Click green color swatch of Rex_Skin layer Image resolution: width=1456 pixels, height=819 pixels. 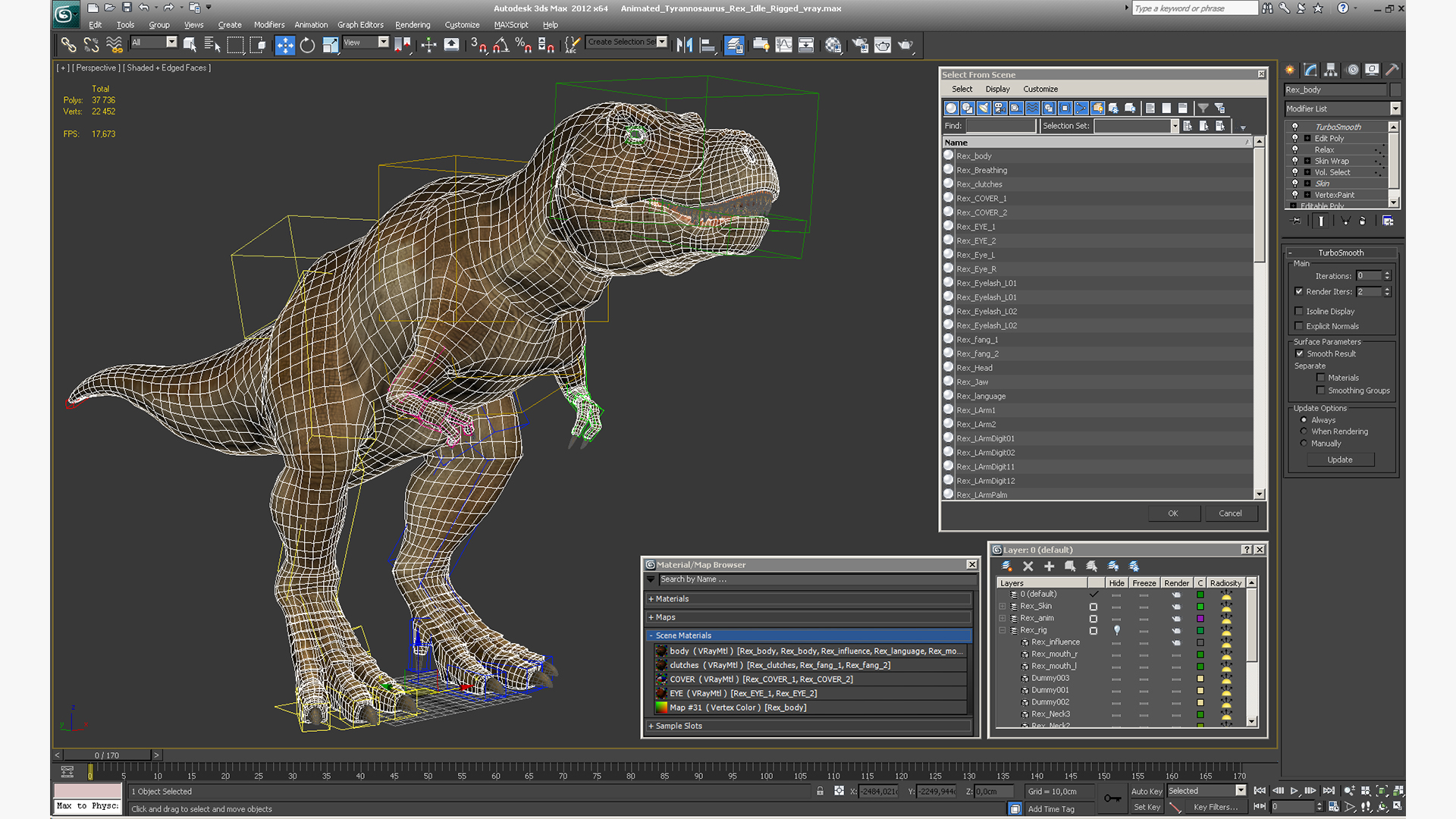click(1200, 607)
